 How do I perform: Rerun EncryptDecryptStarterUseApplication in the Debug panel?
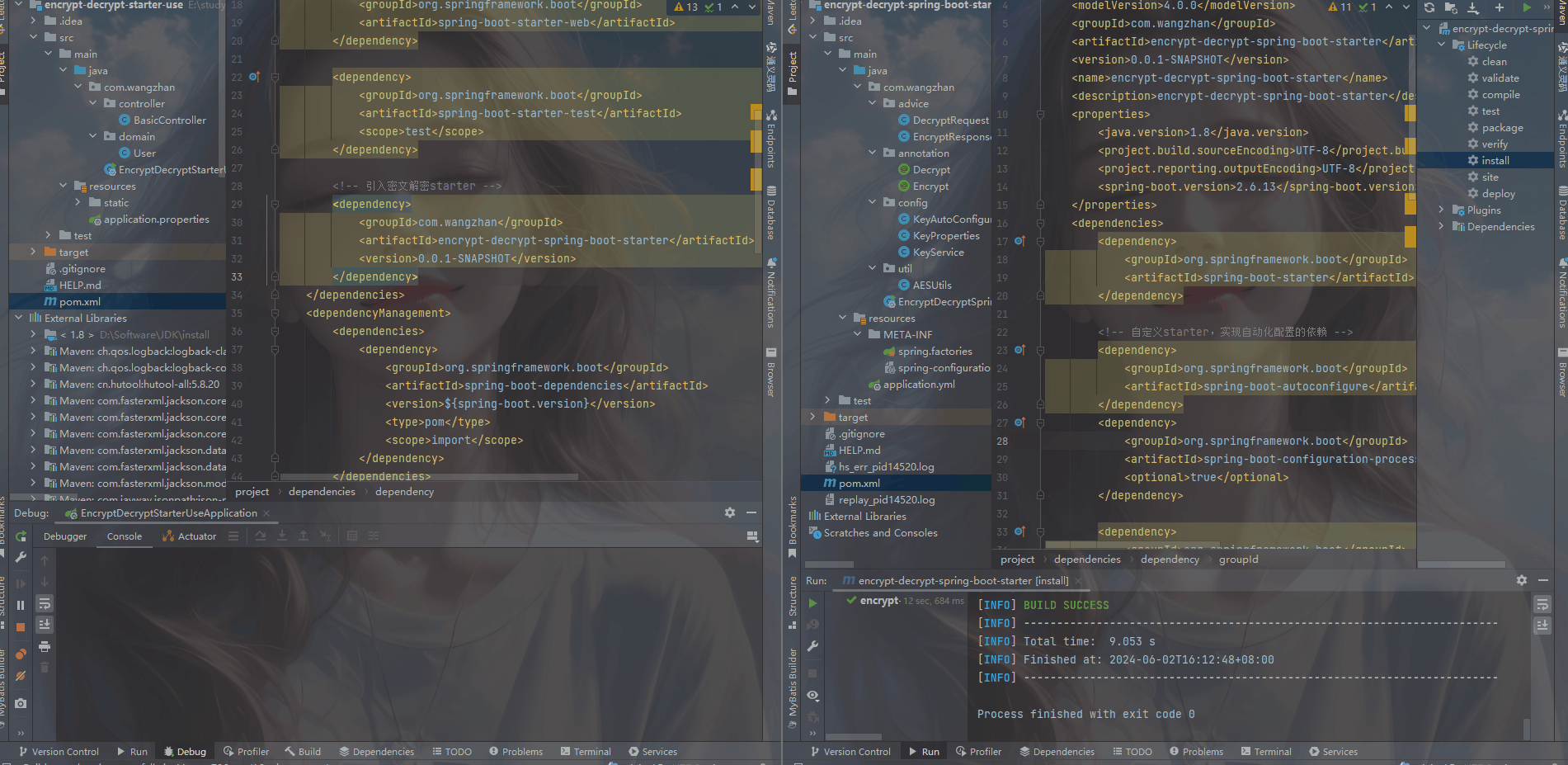21,536
